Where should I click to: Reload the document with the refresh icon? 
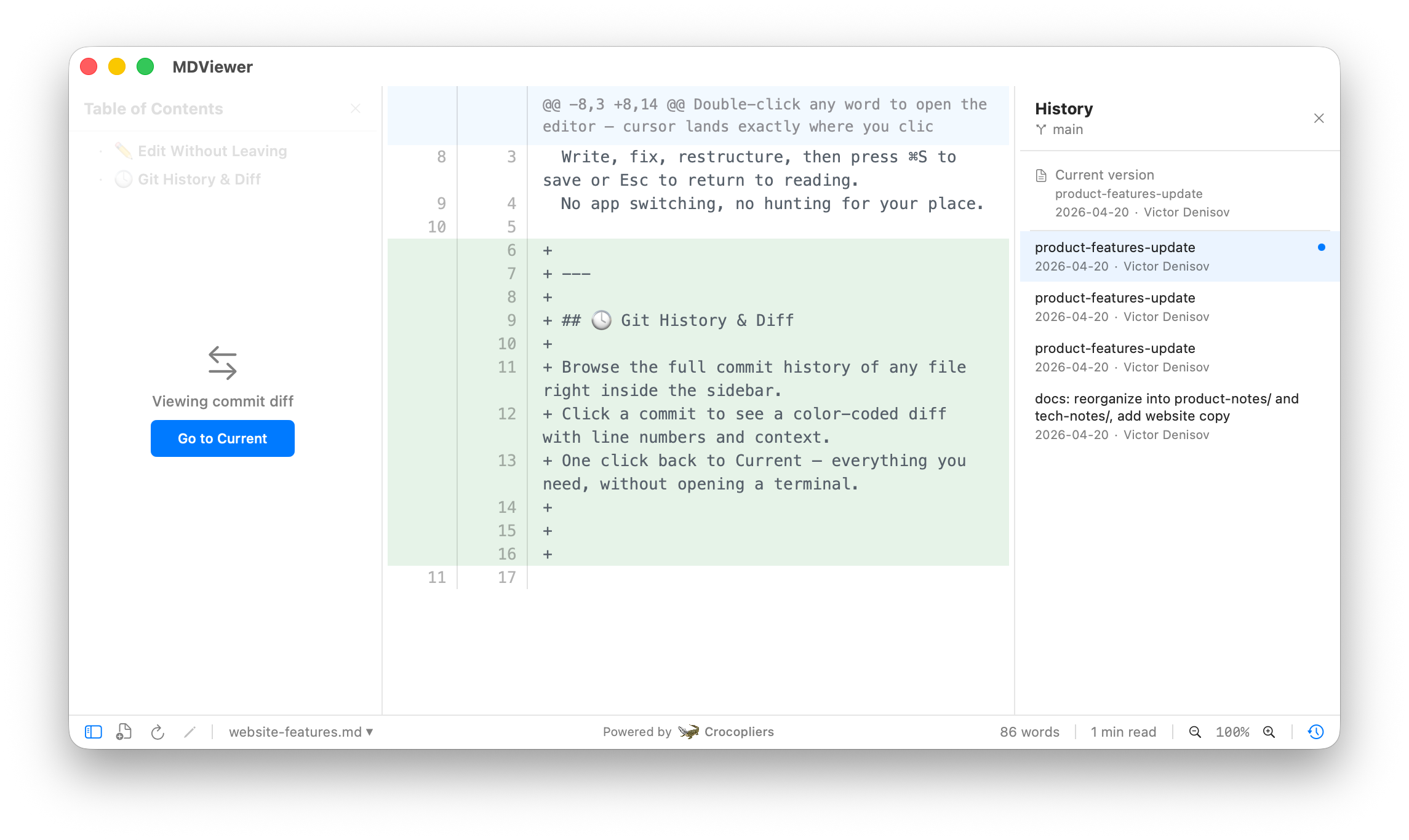[158, 732]
